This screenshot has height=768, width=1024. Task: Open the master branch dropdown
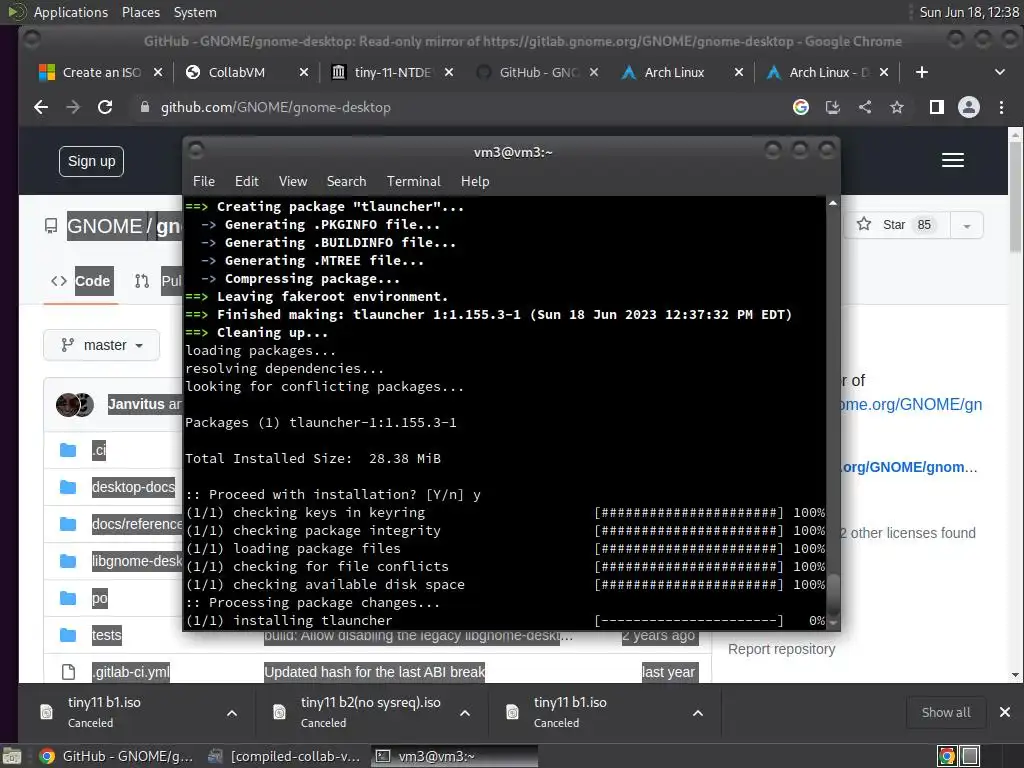coord(101,345)
